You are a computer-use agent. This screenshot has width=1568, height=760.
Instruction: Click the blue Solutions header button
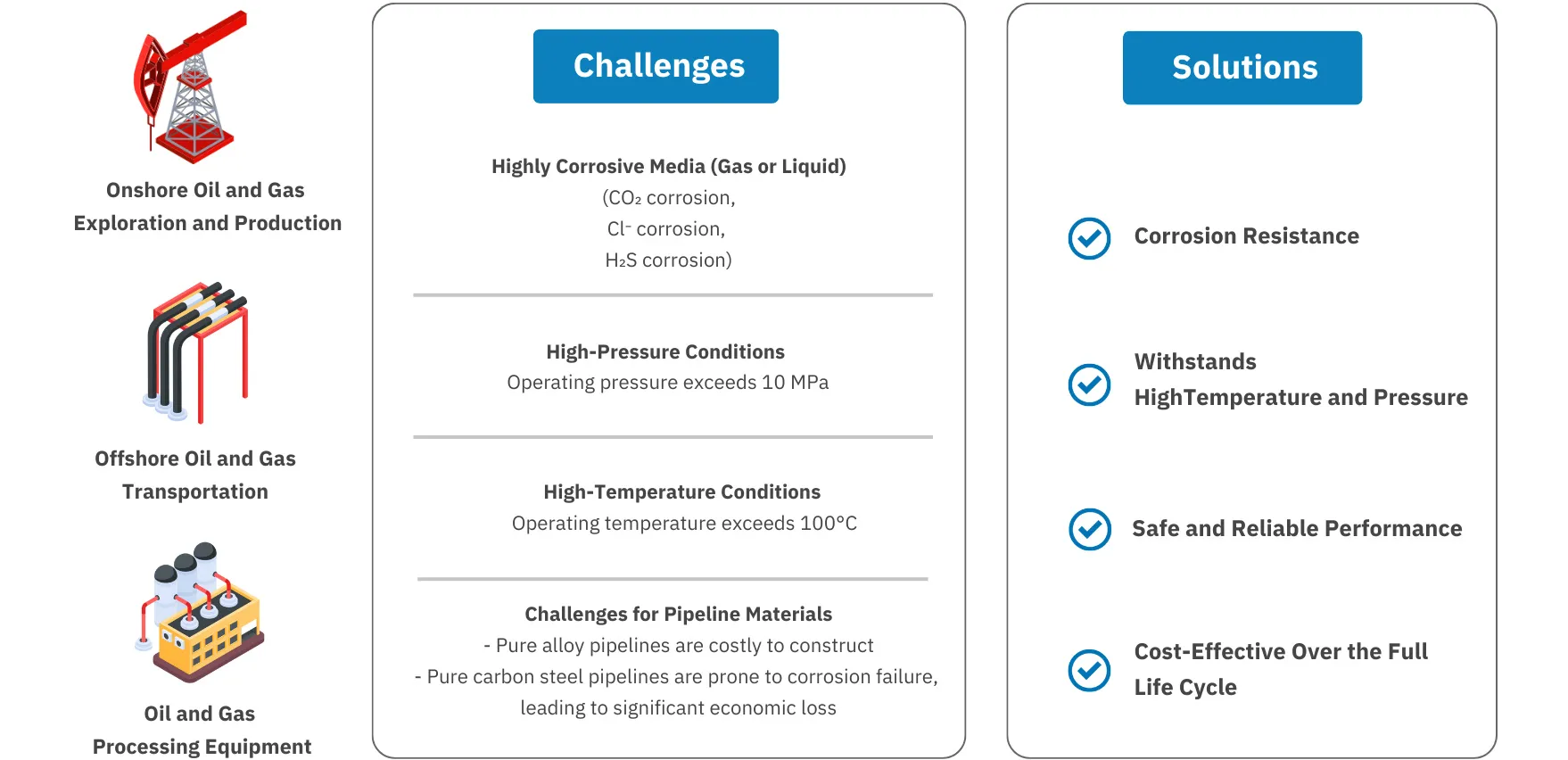1242,68
